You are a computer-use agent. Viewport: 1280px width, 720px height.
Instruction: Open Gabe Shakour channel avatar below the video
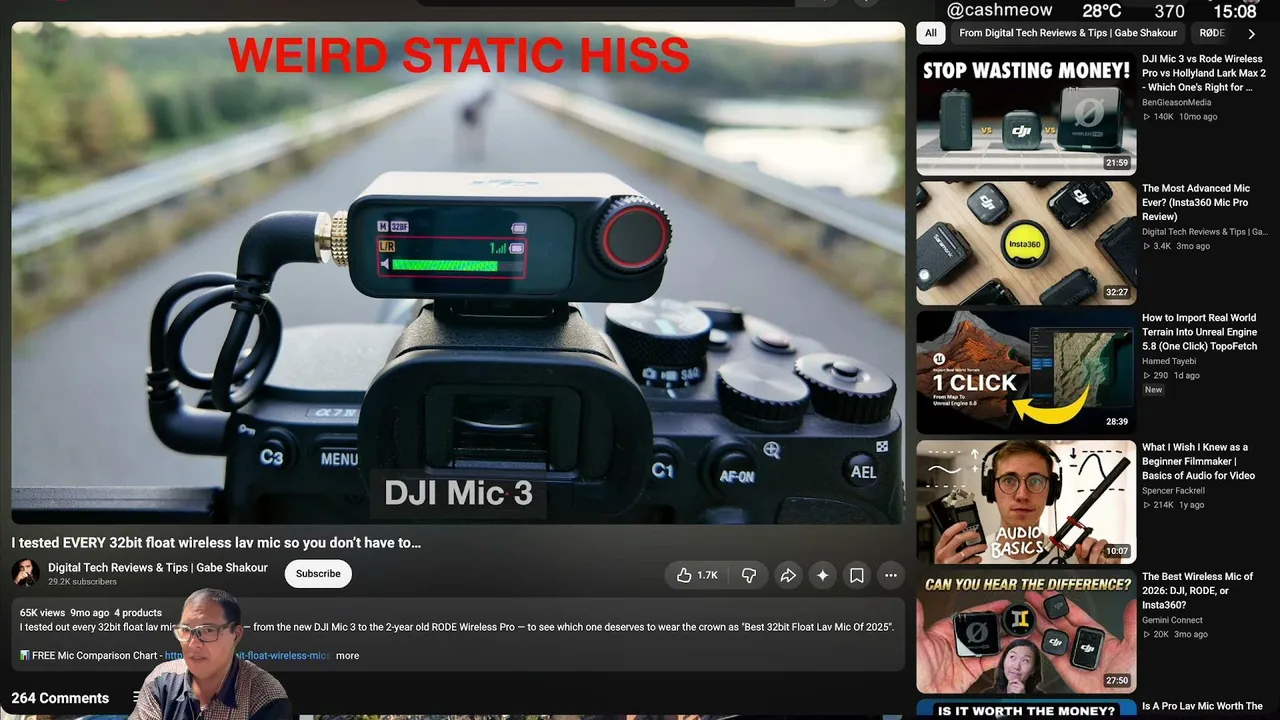click(x=25, y=573)
